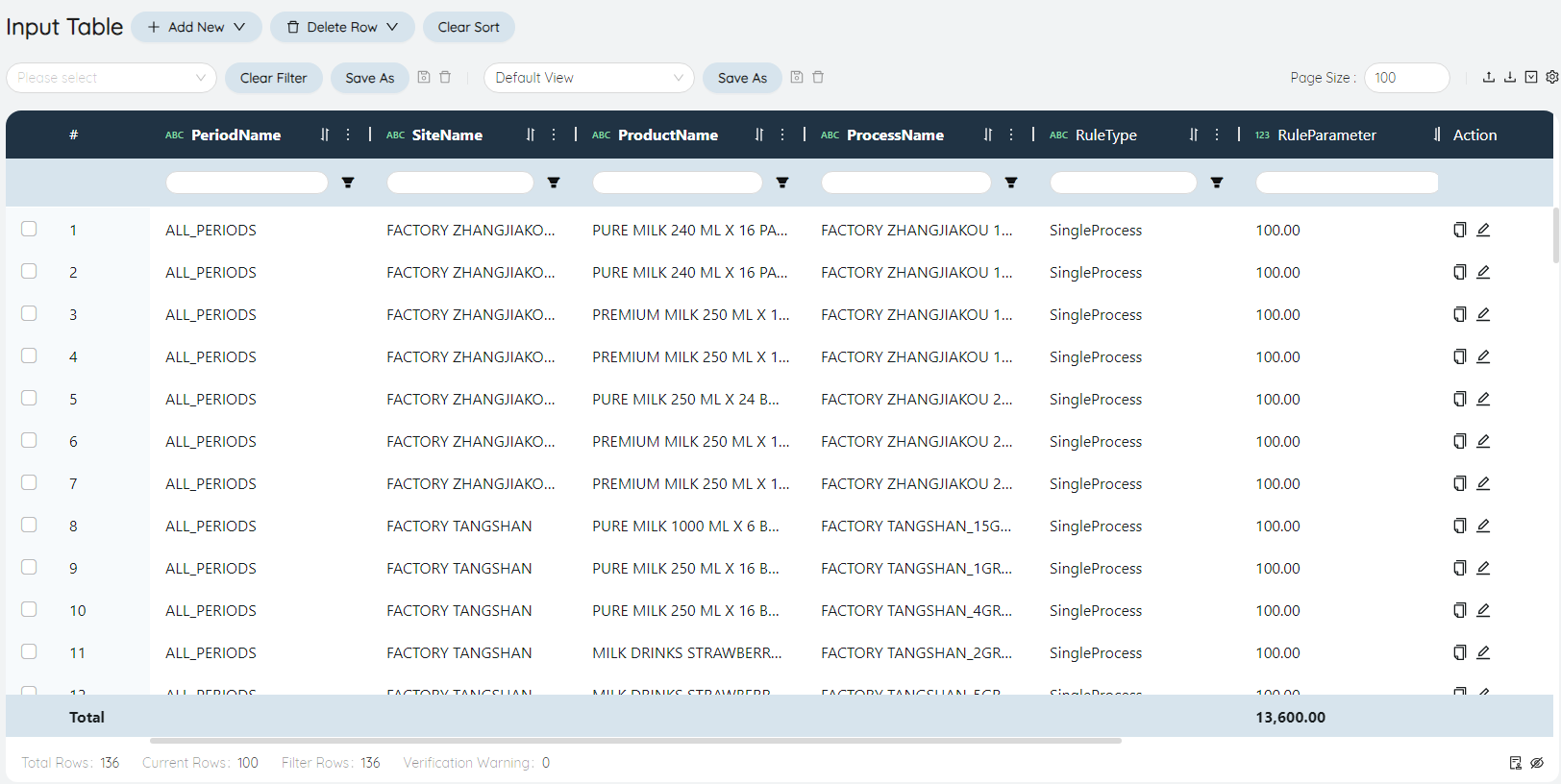
Task: Open ProcessName column three-dot menu
Action: [x=1011, y=135]
